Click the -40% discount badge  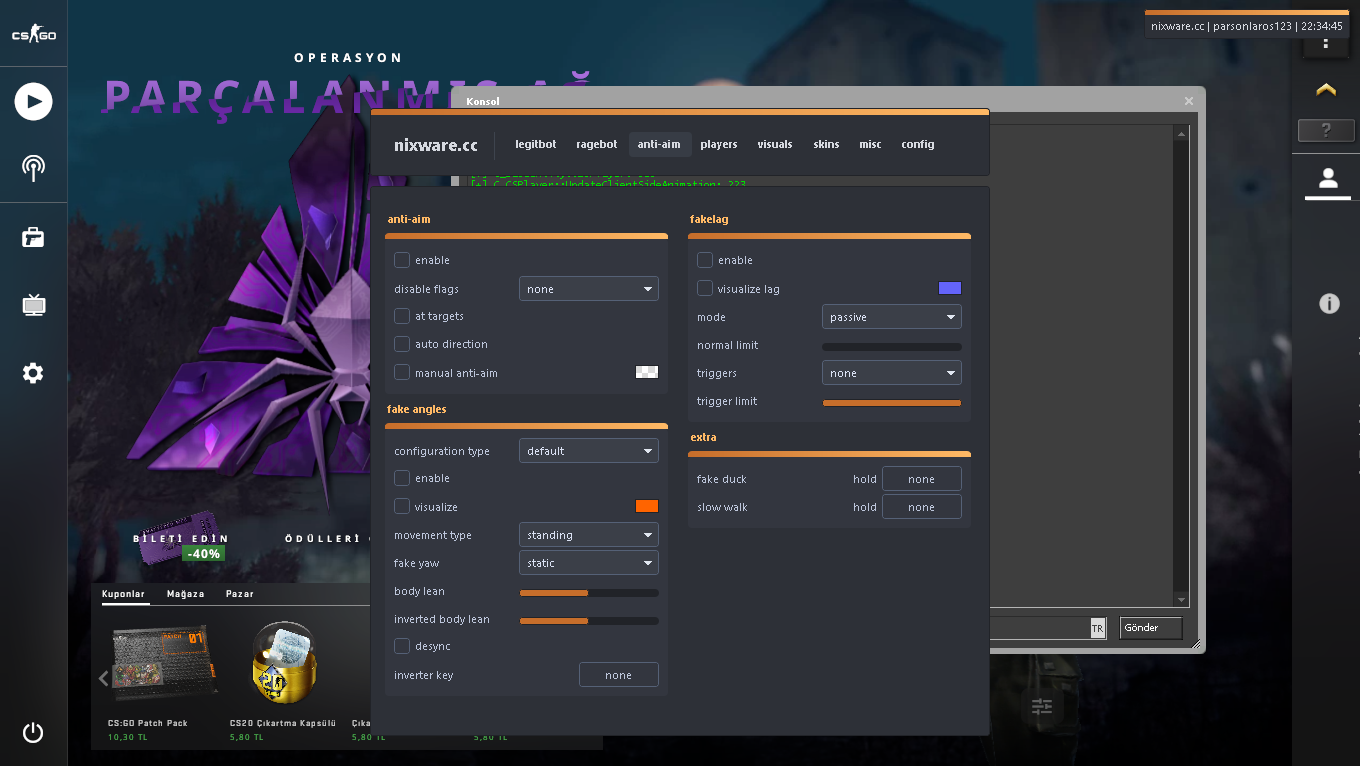[x=202, y=554]
